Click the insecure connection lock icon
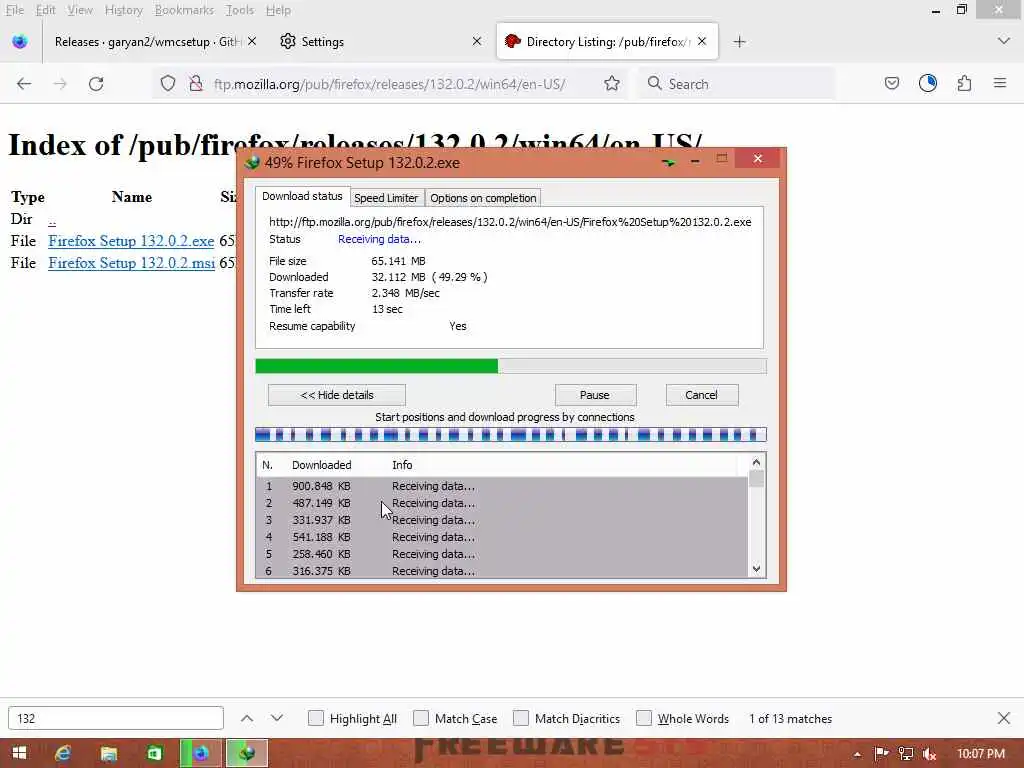The width and height of the screenshot is (1024, 768). [195, 84]
